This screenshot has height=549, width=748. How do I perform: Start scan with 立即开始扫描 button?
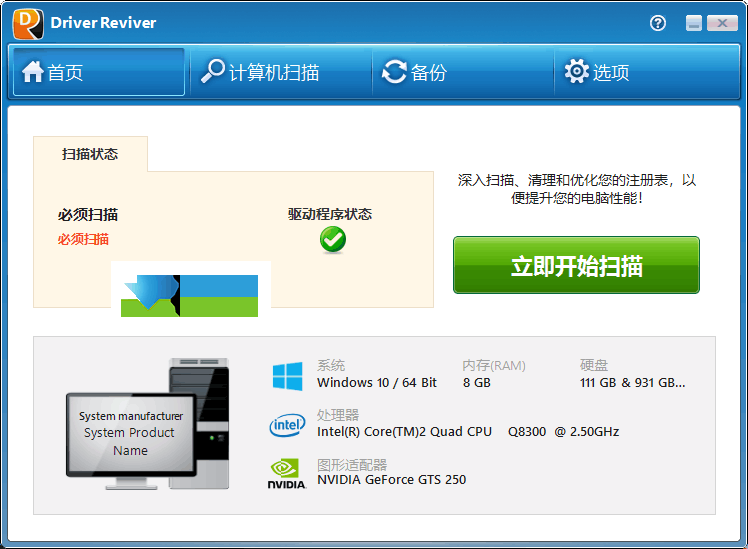click(x=576, y=265)
